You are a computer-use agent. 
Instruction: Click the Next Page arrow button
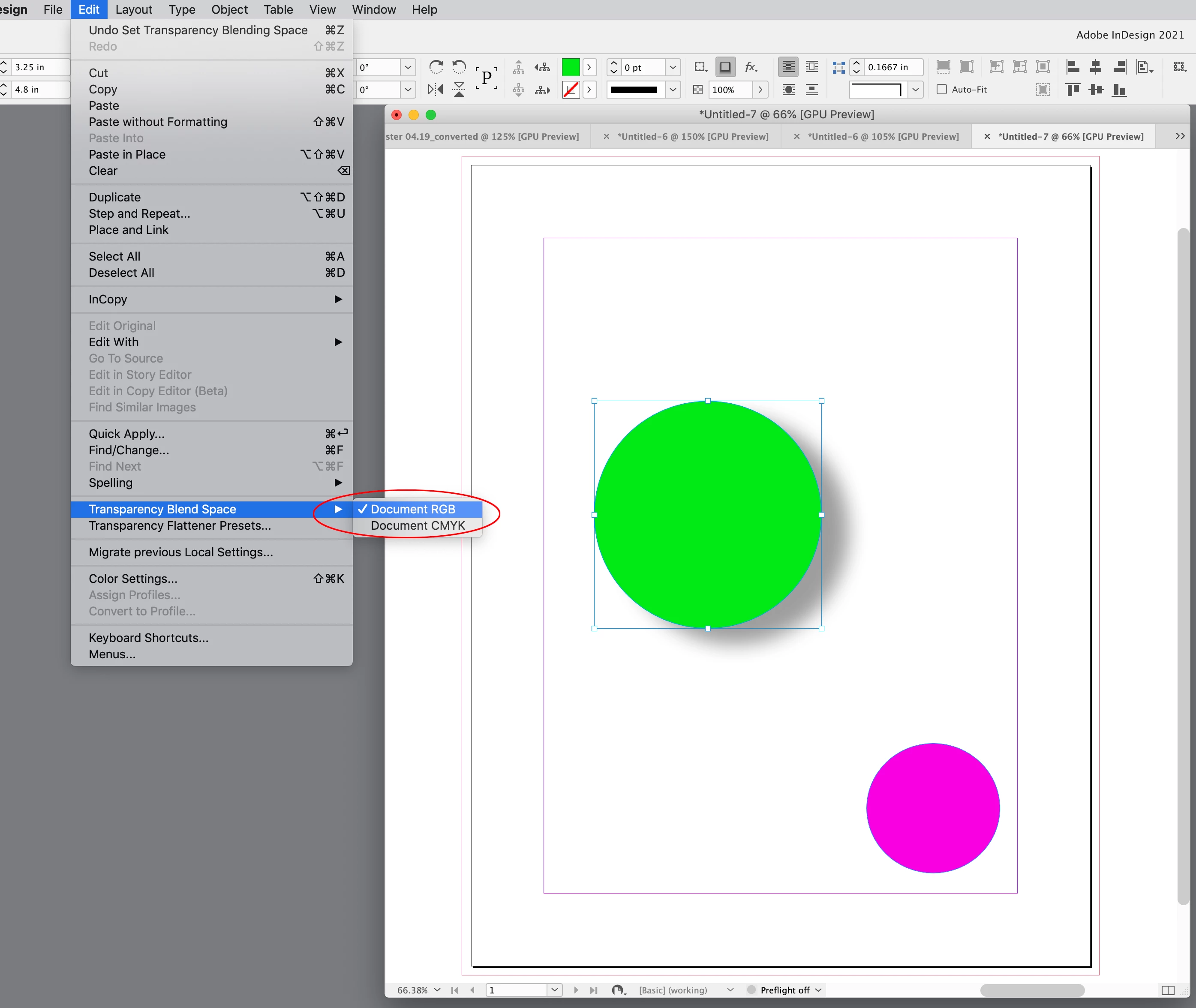pyautogui.click(x=576, y=990)
